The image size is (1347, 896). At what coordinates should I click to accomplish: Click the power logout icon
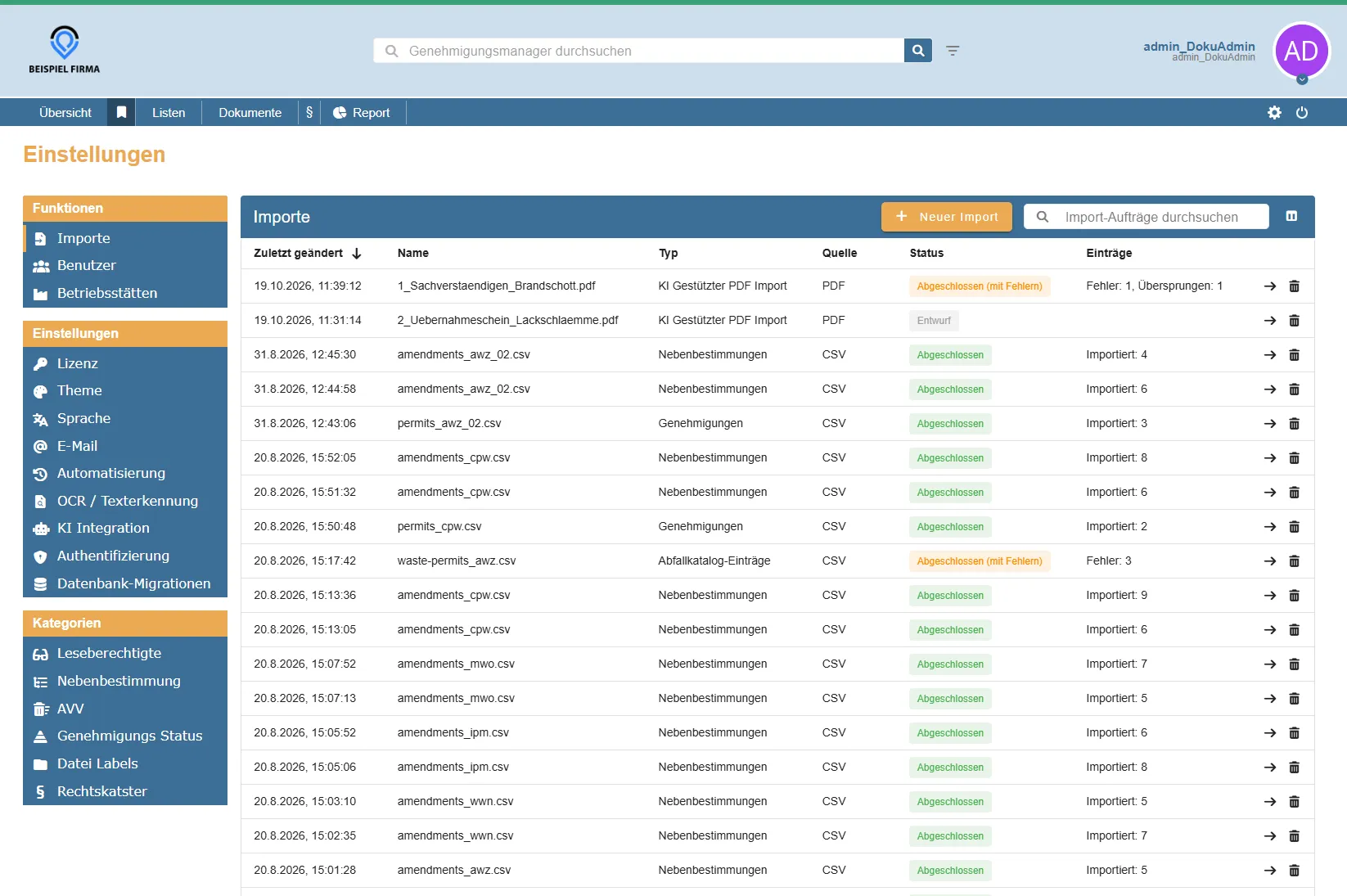(1302, 113)
